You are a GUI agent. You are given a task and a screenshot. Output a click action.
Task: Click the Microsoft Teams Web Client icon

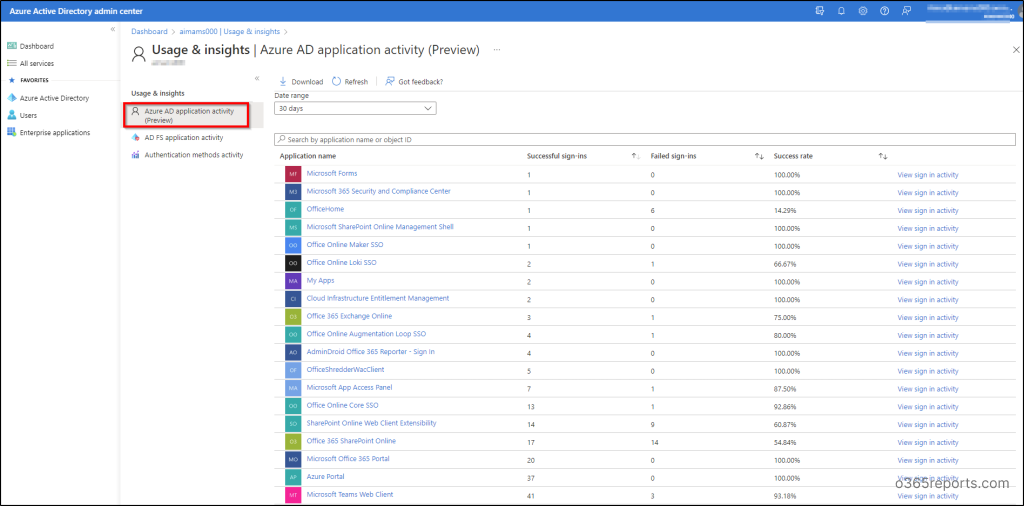293,495
